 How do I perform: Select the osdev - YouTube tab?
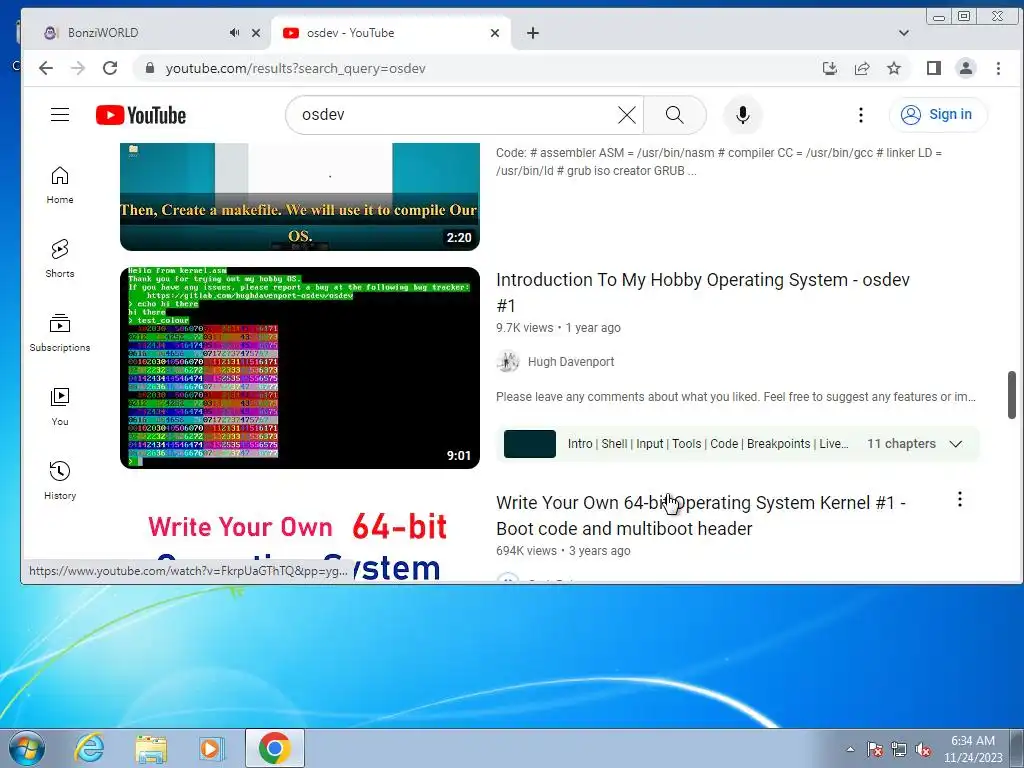click(x=391, y=33)
